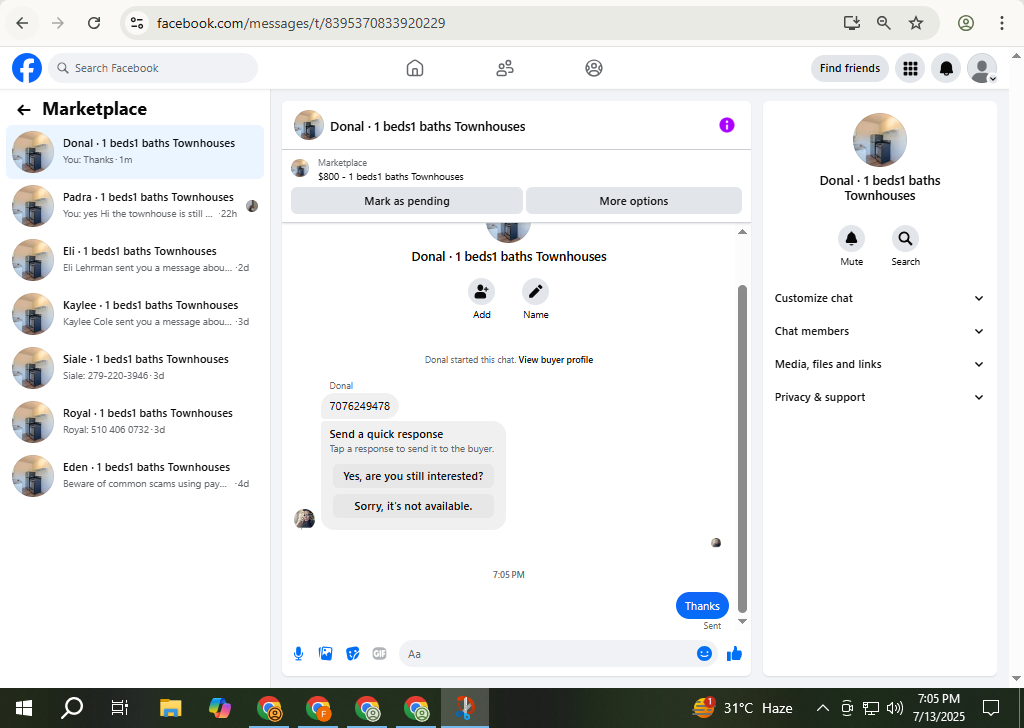The height and width of the screenshot is (728, 1024).
Task: Expand Privacy & support section
Action: (x=879, y=397)
